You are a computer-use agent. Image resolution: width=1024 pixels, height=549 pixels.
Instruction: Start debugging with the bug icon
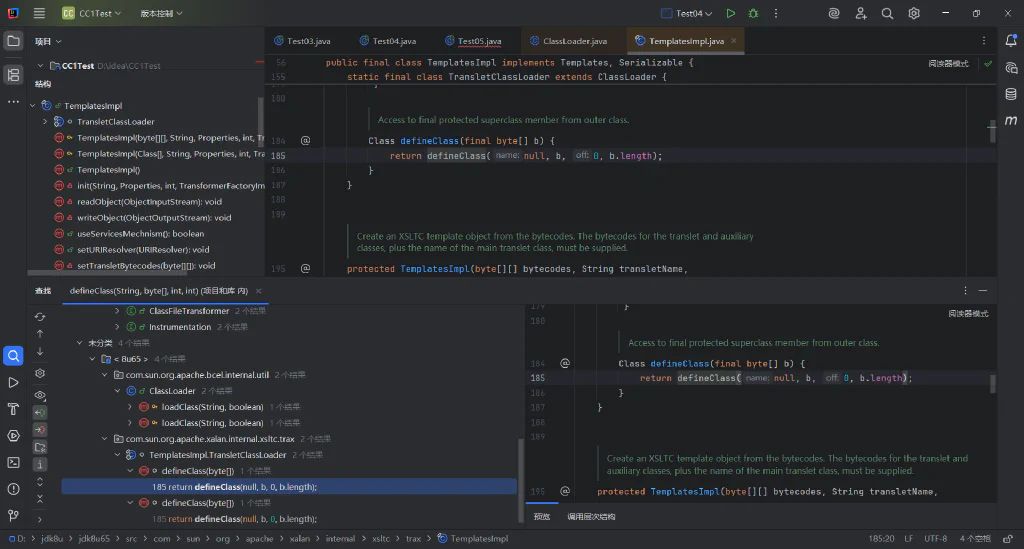coord(753,13)
